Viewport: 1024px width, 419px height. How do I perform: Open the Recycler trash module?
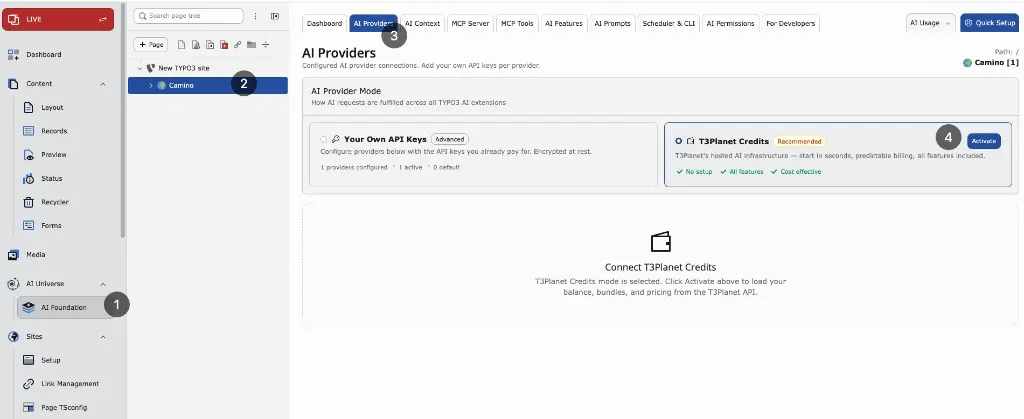tap(54, 202)
